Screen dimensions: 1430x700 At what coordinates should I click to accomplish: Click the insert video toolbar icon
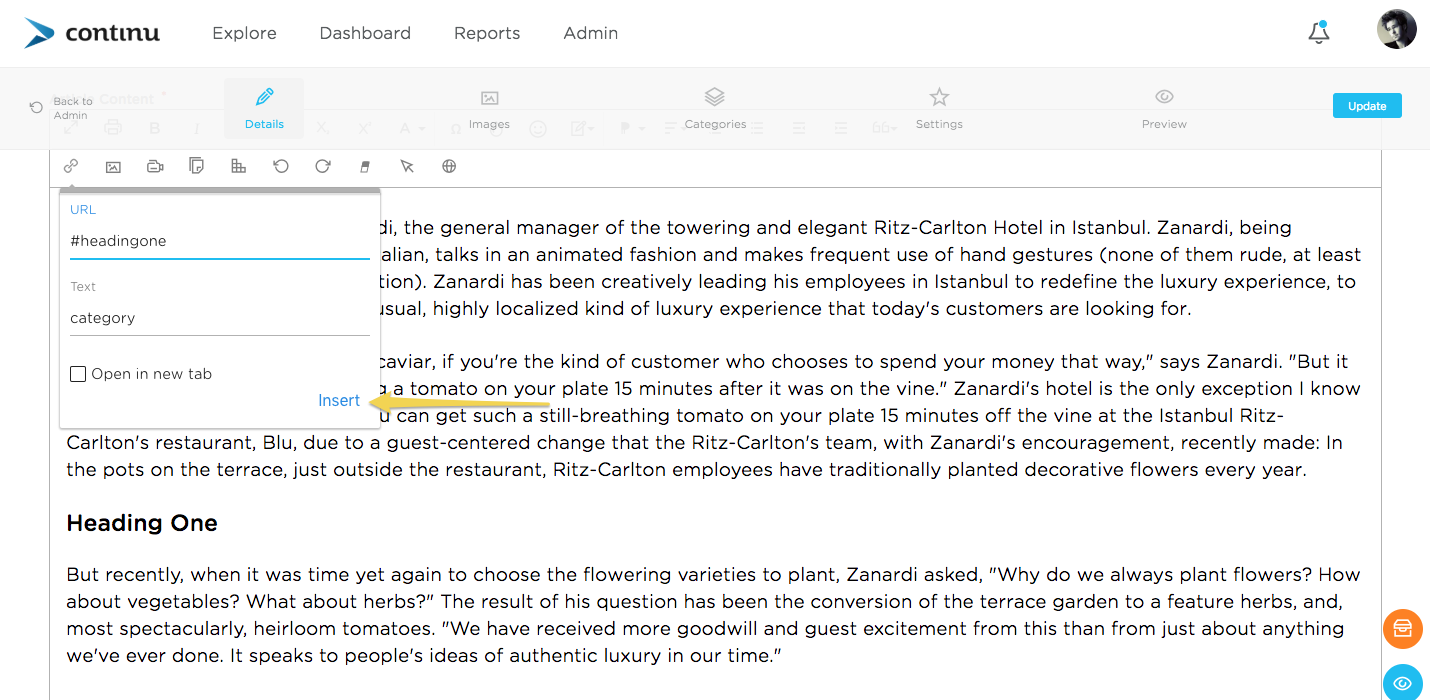pos(155,166)
